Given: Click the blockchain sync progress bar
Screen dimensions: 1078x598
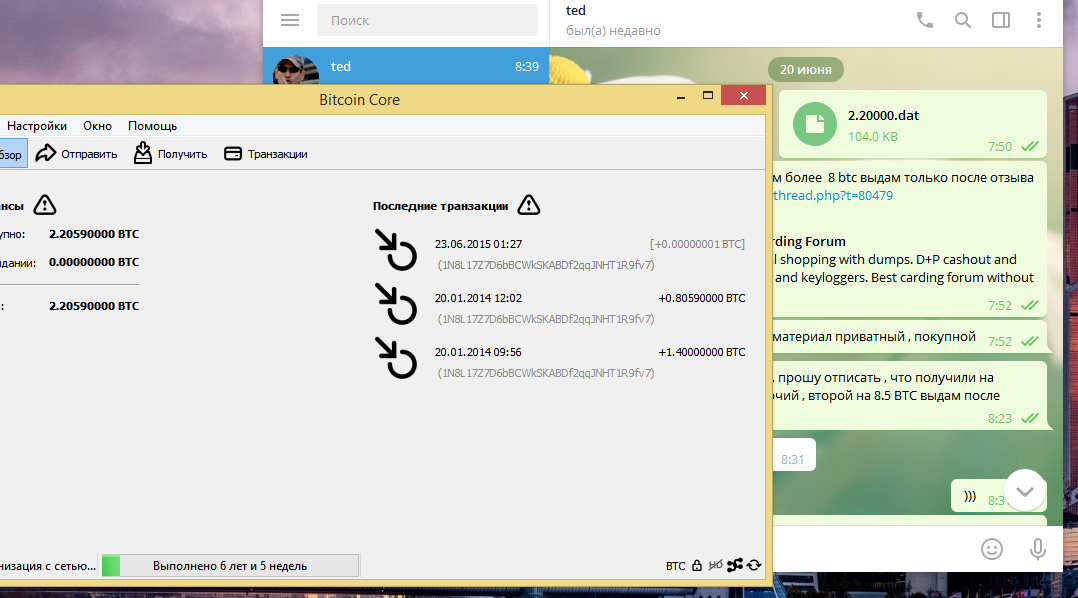Looking at the screenshot, I should pos(229,566).
